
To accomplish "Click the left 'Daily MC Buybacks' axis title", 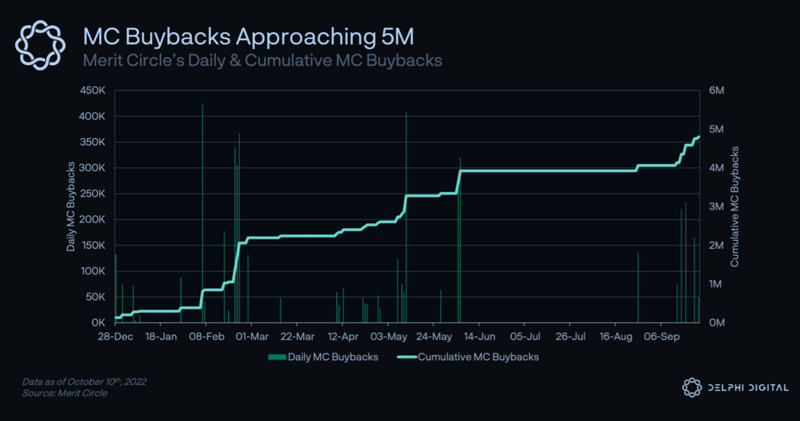I will coord(72,205).
